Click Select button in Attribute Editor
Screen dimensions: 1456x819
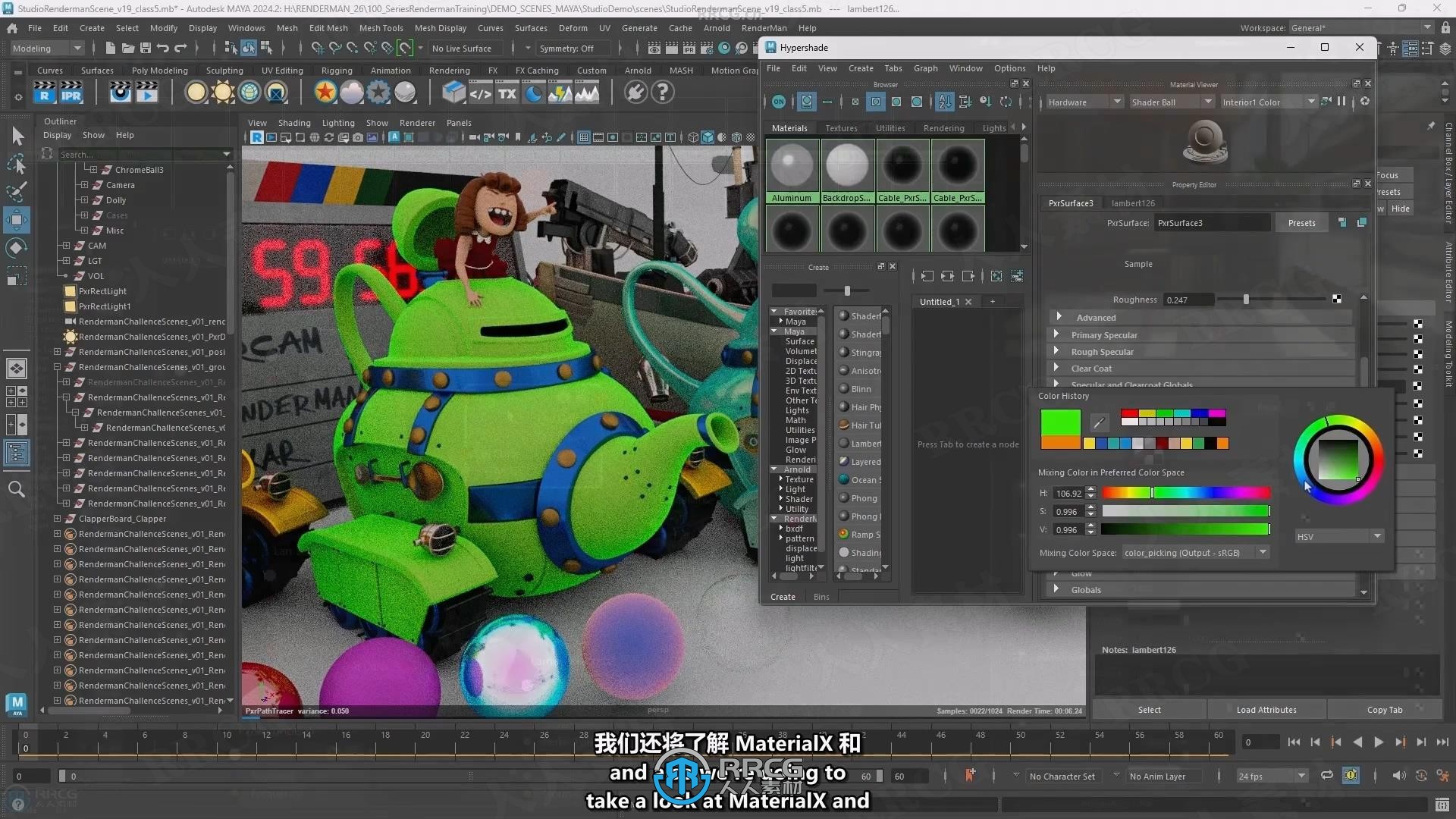1149,710
